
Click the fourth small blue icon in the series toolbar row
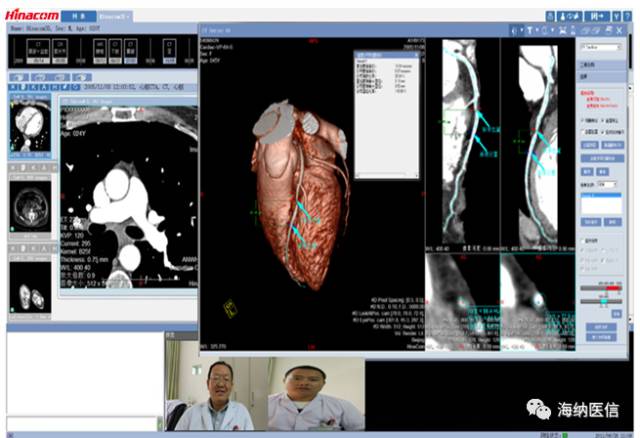[44, 87]
